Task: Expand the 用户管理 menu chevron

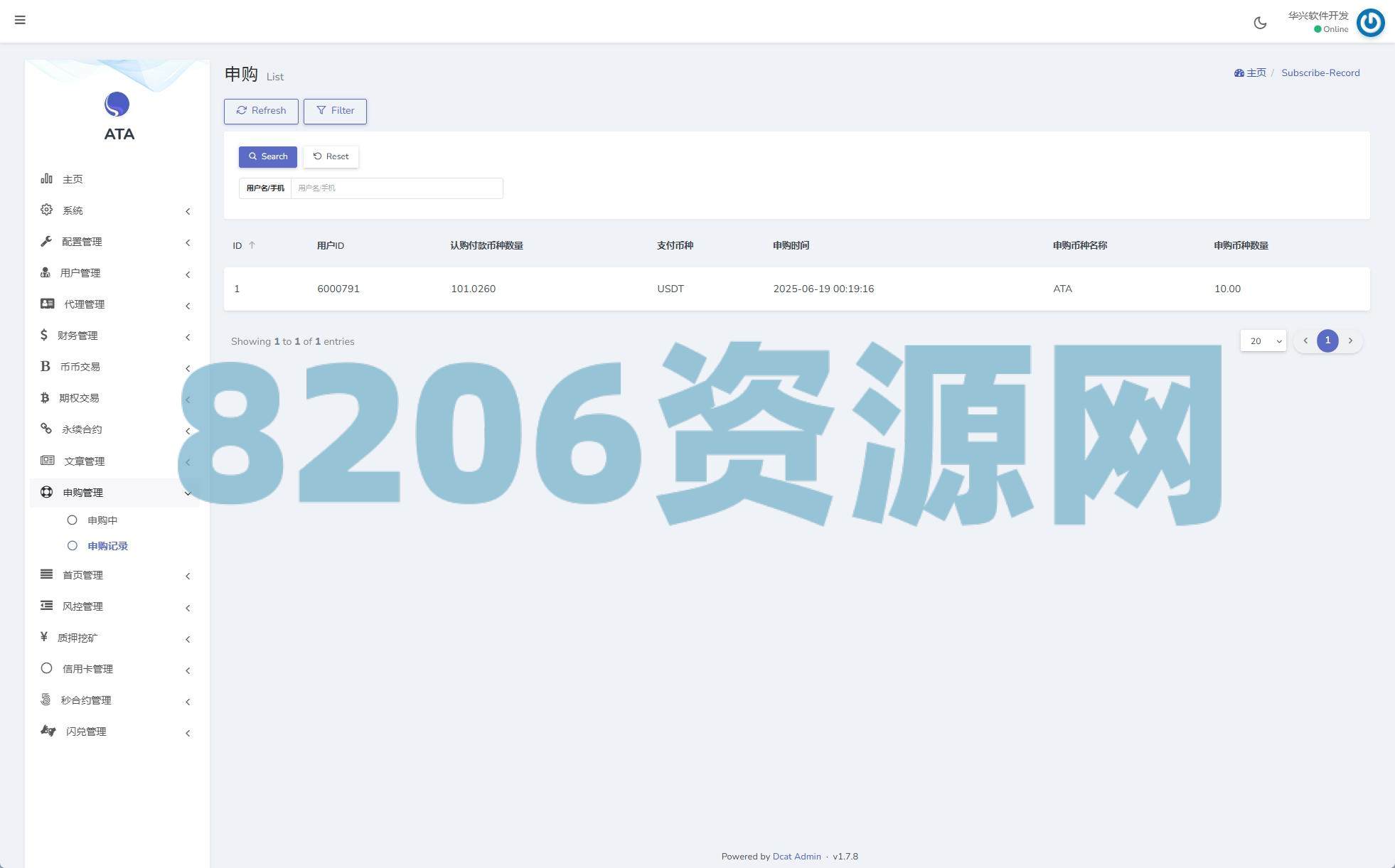Action: pyautogui.click(x=188, y=274)
